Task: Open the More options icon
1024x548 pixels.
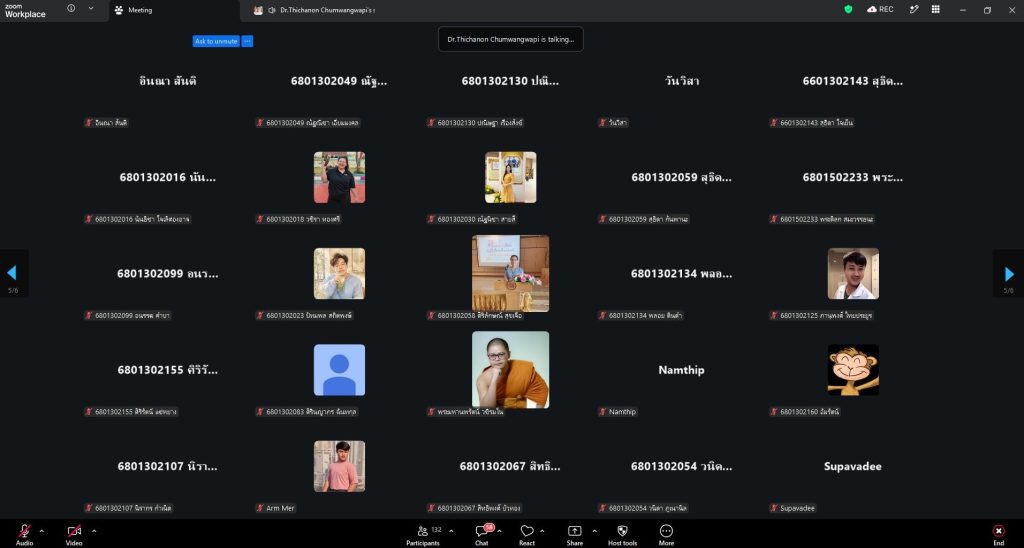Action: pyautogui.click(x=666, y=531)
